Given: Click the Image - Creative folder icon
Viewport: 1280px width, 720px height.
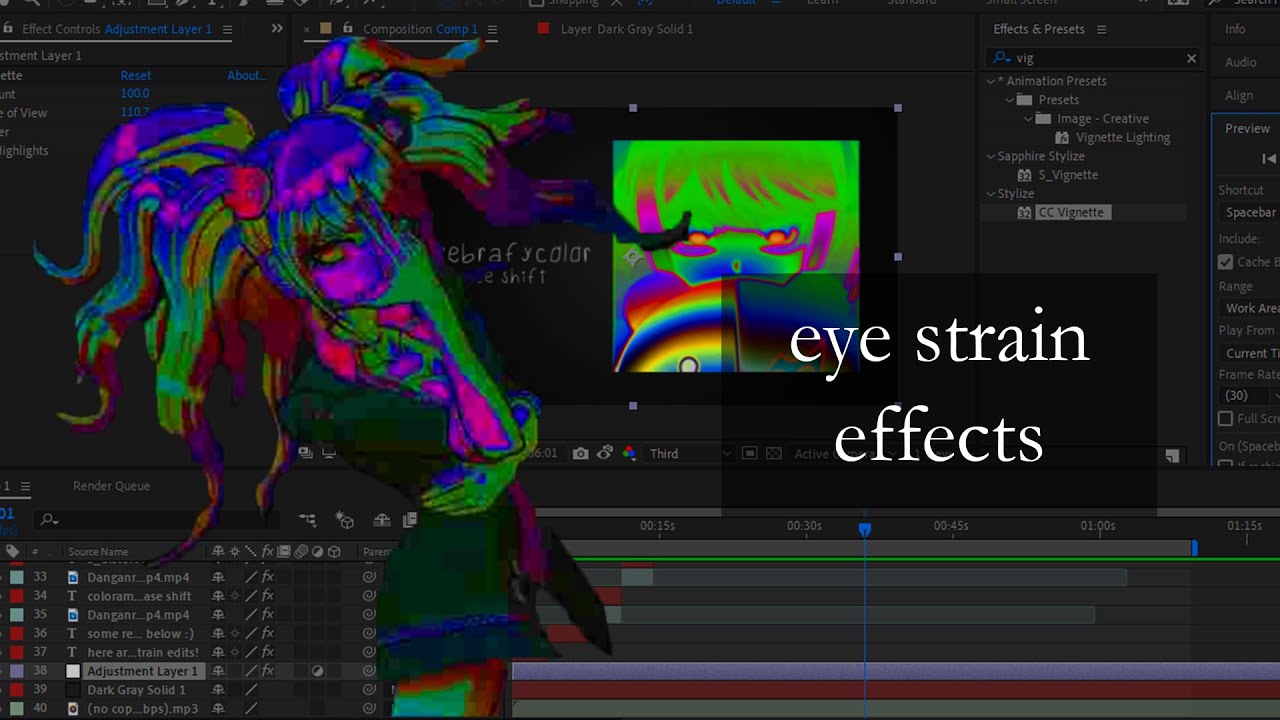Looking at the screenshot, I should pyautogui.click(x=1043, y=119).
